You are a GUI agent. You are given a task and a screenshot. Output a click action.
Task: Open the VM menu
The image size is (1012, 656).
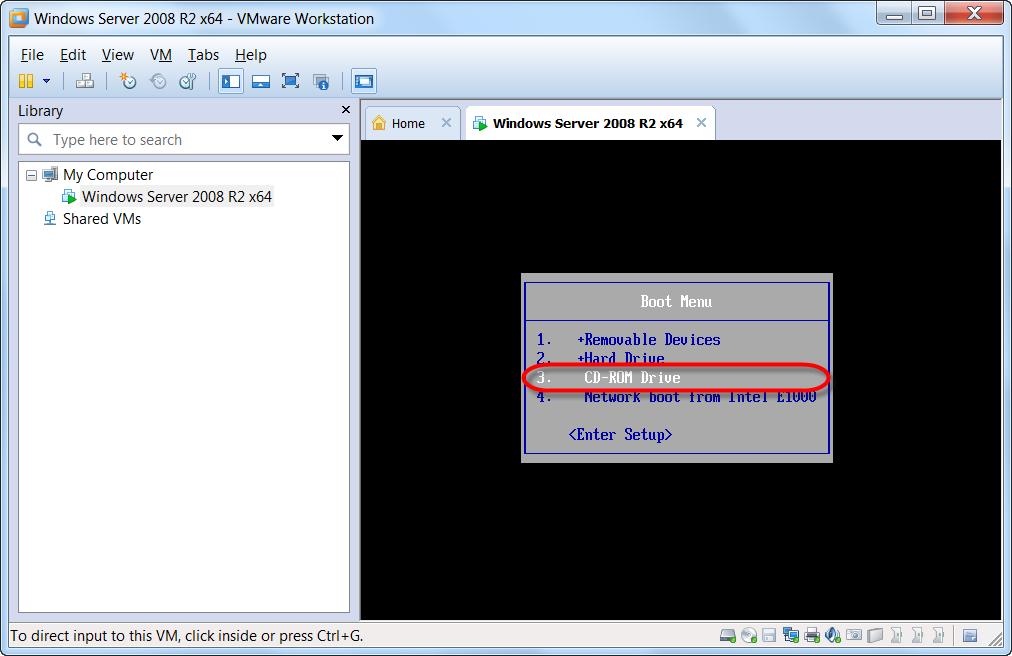coord(161,55)
